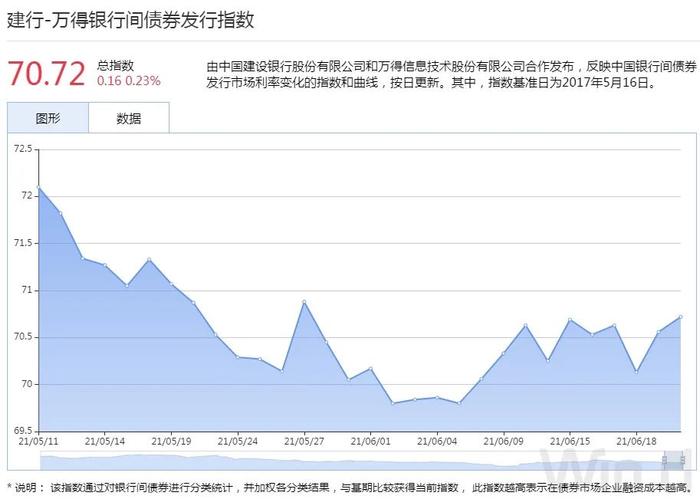Select the low data point above 21/06/18
The width and height of the screenshot is (700, 499).
637,371
